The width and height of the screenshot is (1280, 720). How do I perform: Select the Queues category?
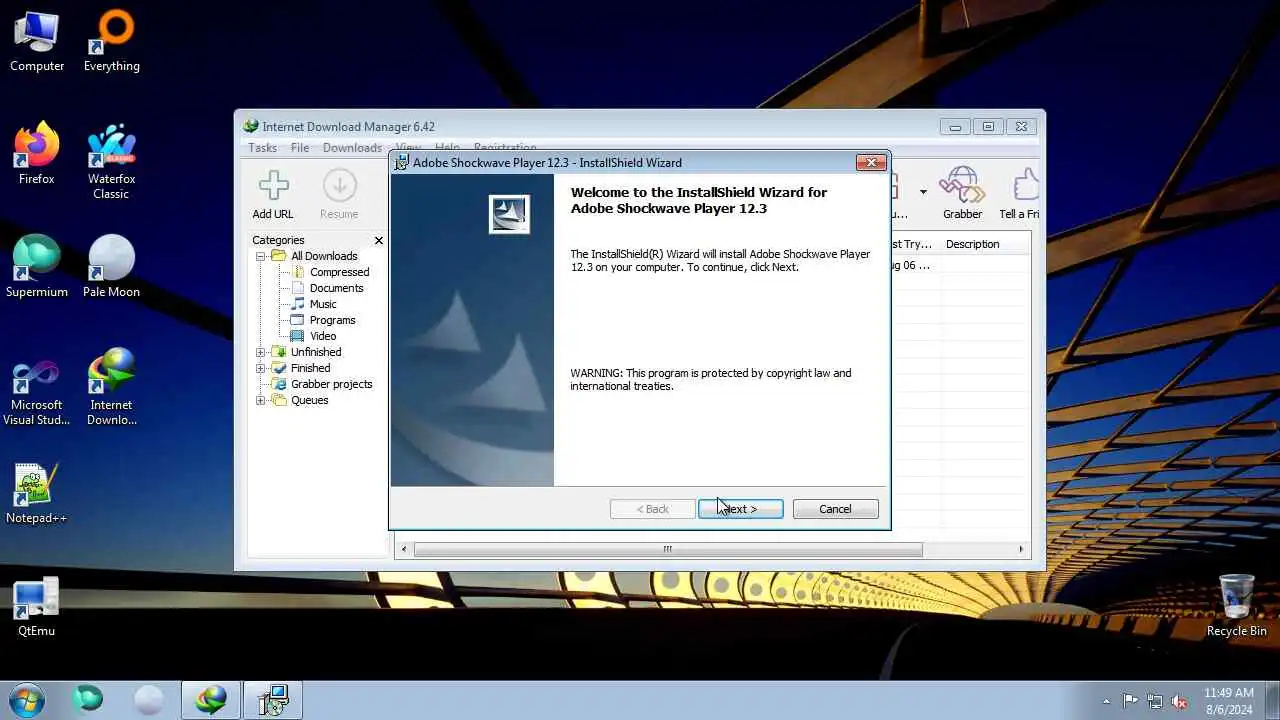(x=309, y=400)
